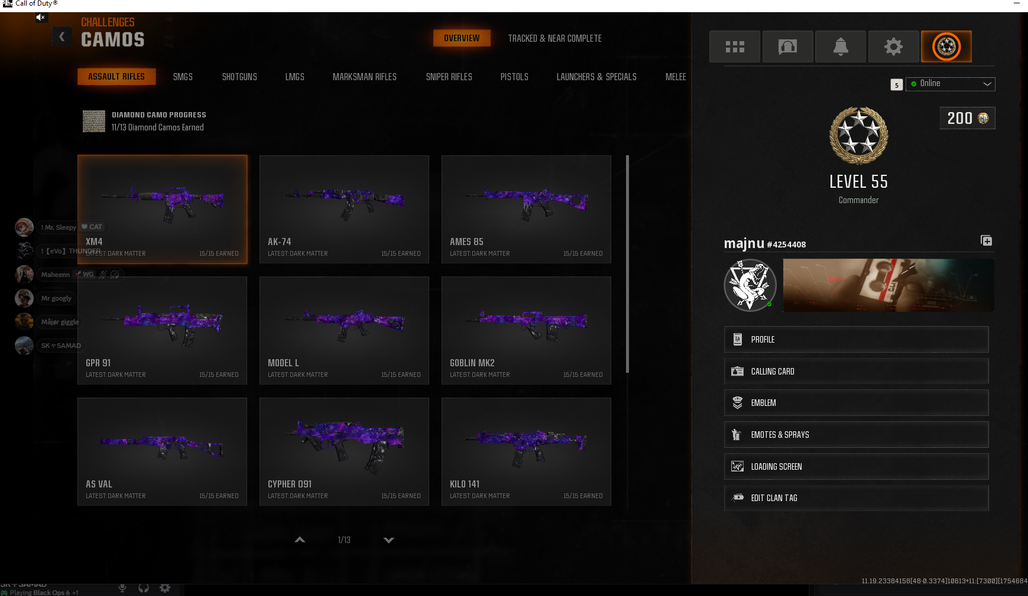Open the Emblem menu button
This screenshot has height=596, width=1028.
856,403
